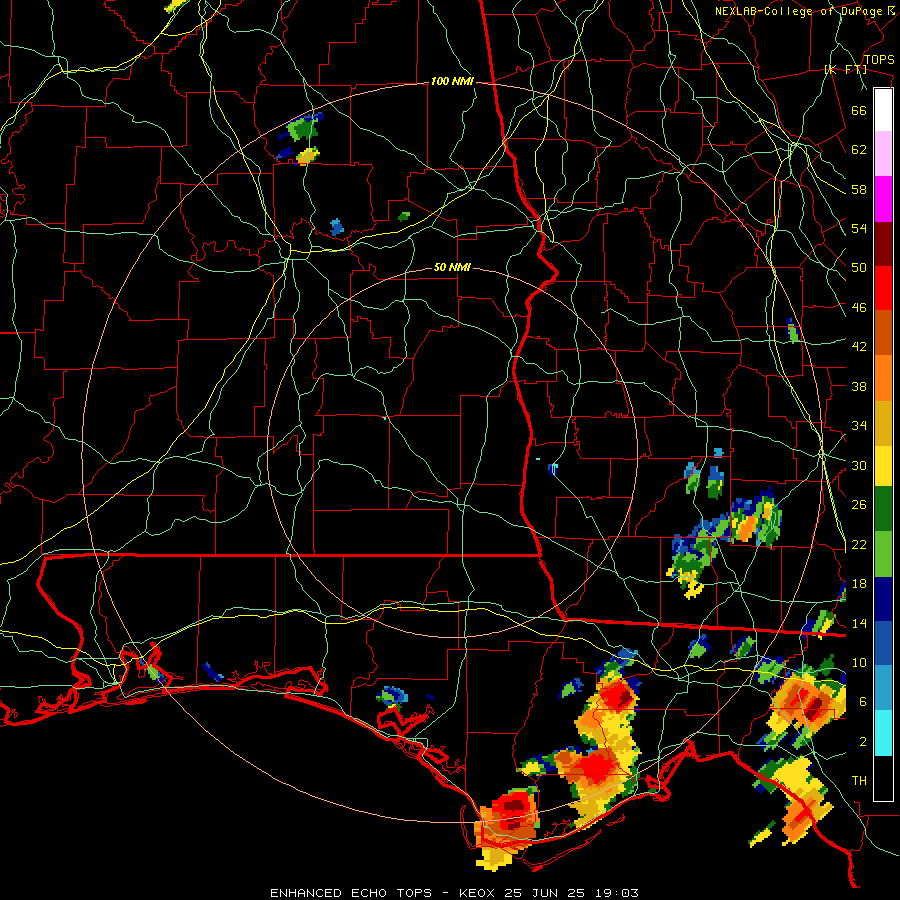Click the '25 JUN 25 19:03' timestamp
The image size is (900, 900).
pos(571,893)
